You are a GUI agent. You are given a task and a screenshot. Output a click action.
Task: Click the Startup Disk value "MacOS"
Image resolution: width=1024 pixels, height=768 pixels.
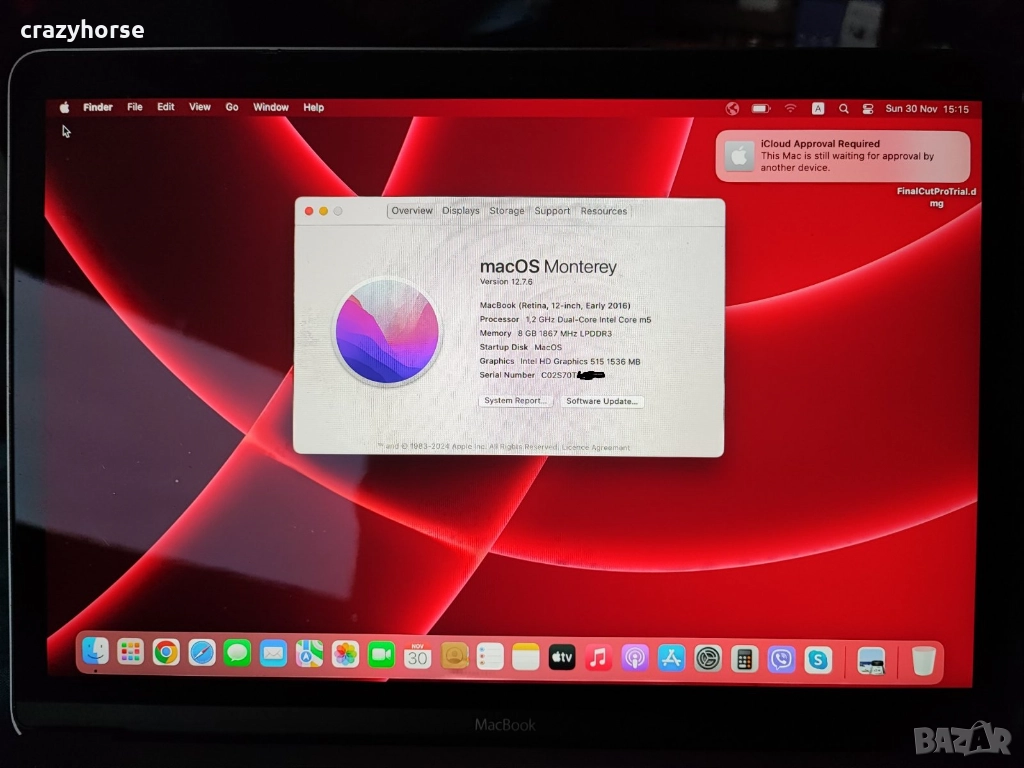click(x=548, y=347)
